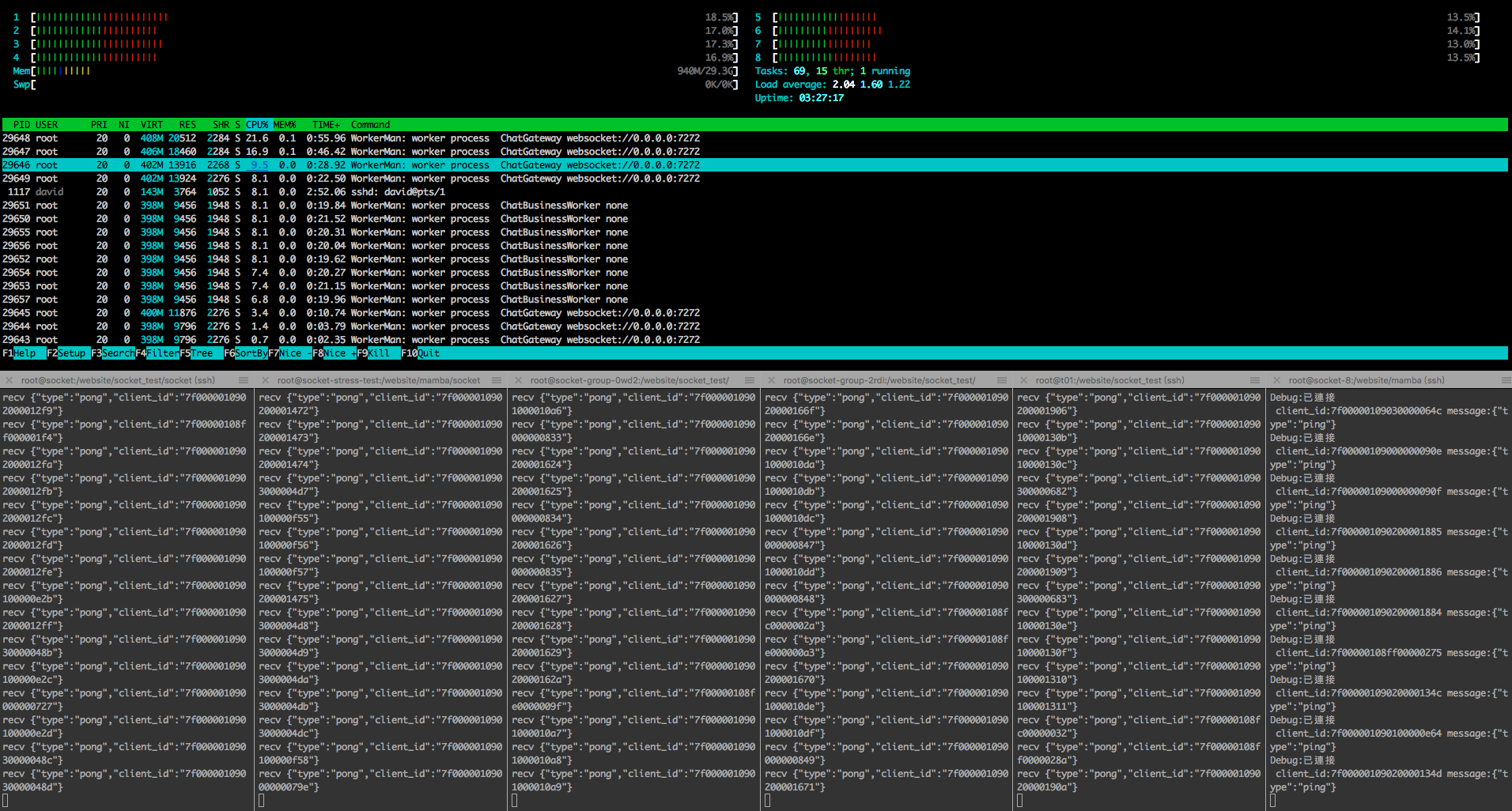Image resolution: width=1512 pixels, height=811 pixels.
Task: Select process row PID 29647
Action: pos(755,152)
